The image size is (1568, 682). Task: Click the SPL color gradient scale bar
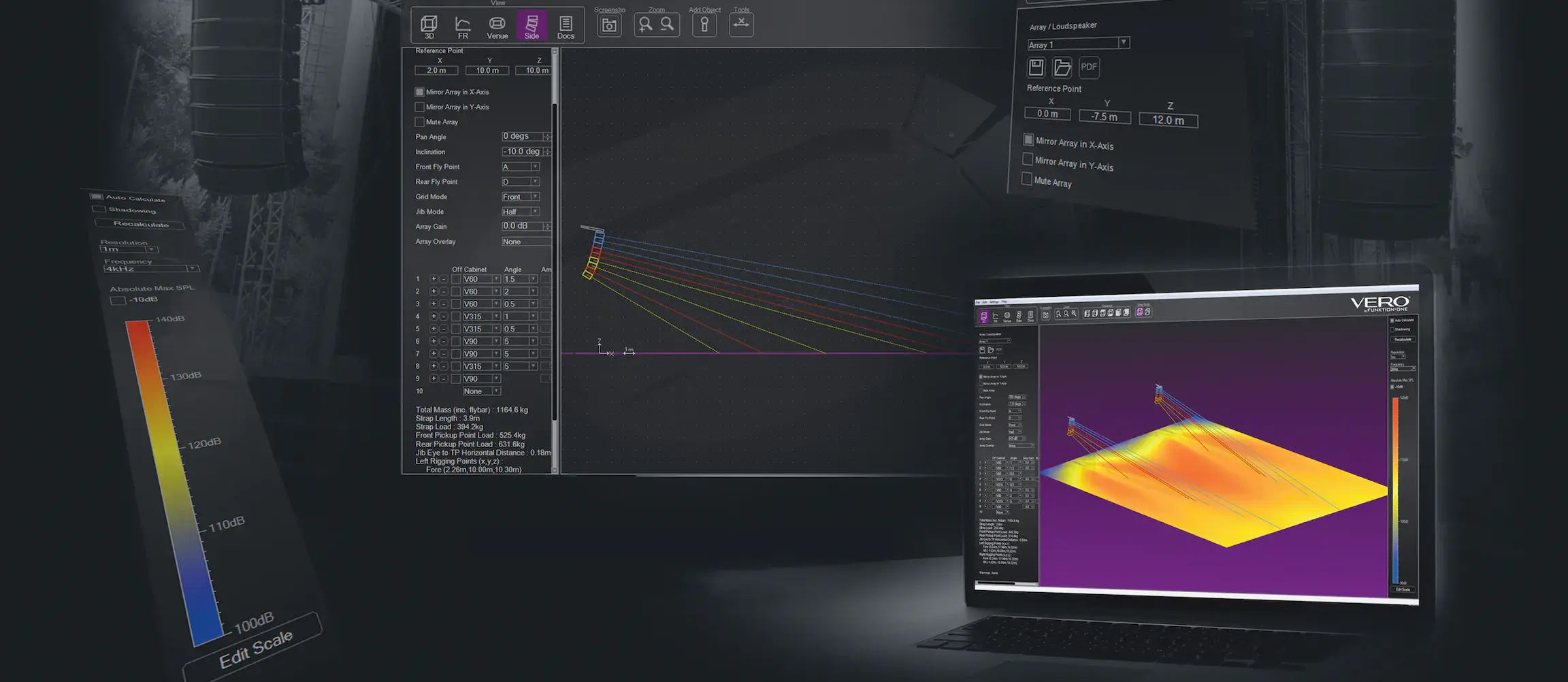point(174,476)
